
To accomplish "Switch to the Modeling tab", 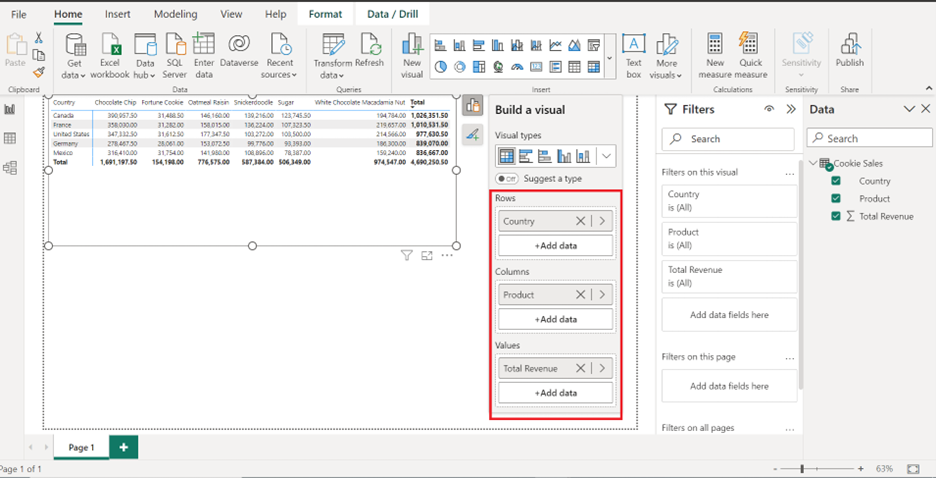I will (176, 14).
